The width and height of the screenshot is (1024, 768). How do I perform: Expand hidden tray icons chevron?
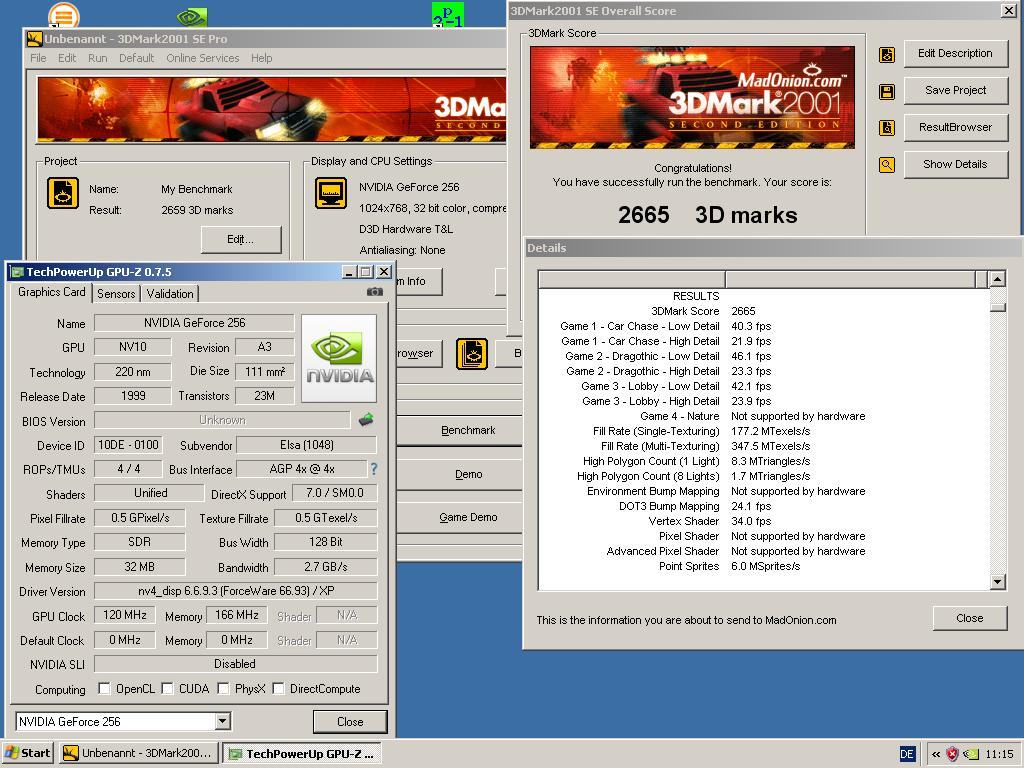coord(936,754)
